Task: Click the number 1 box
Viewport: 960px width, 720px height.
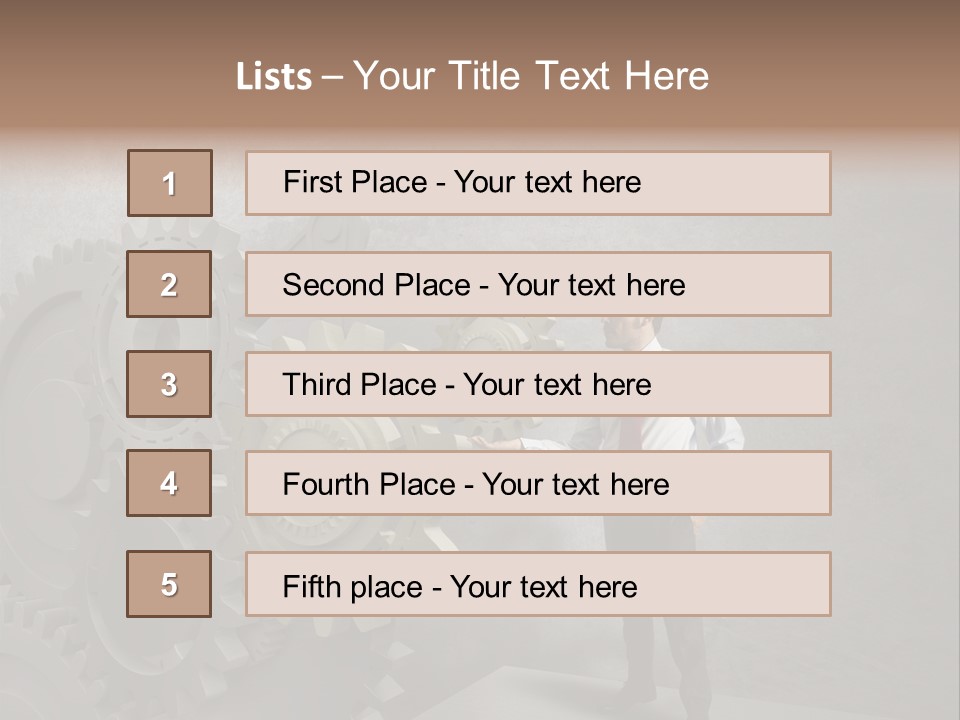Action: coord(170,183)
